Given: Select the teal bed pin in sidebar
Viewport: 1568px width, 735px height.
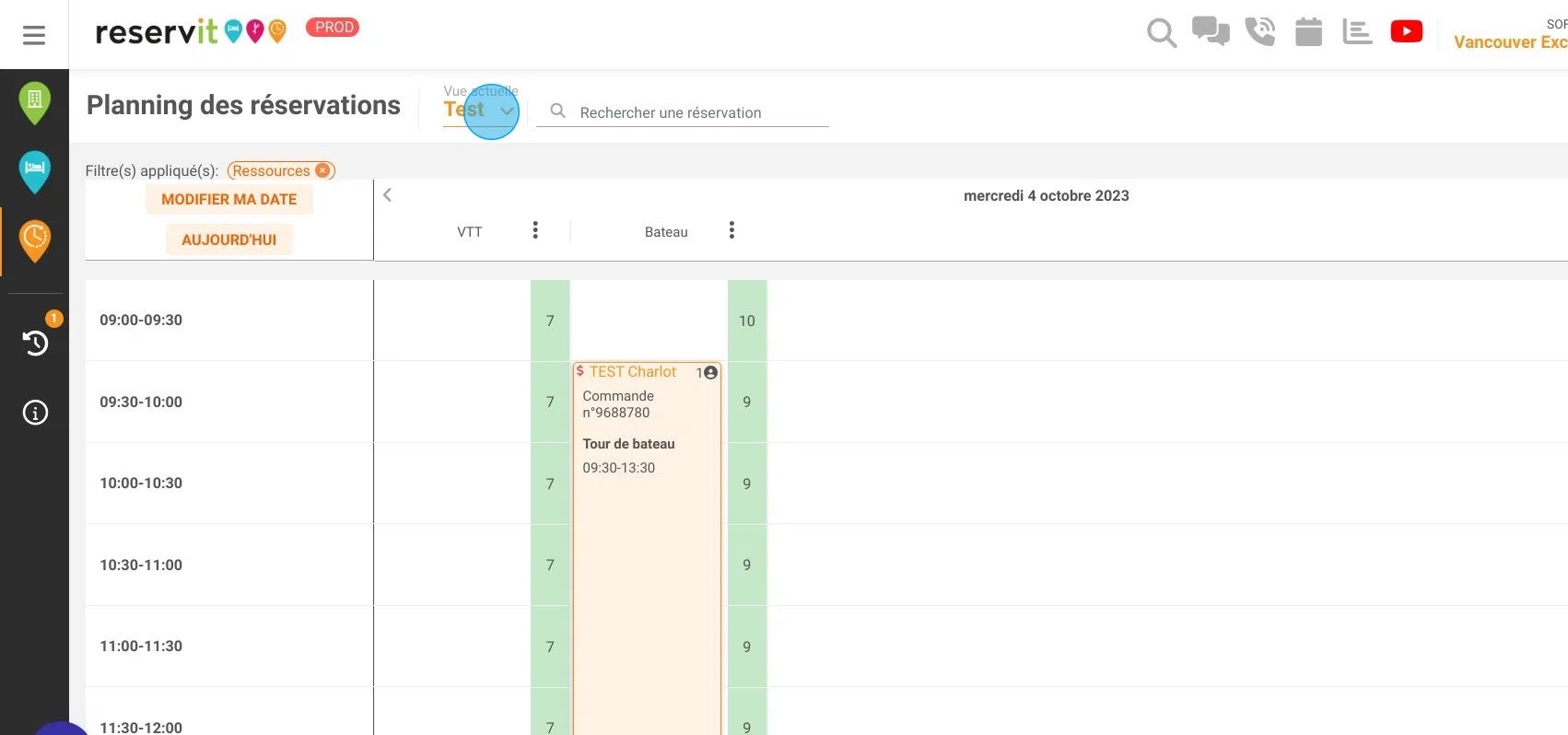Looking at the screenshot, I should point(34,171).
